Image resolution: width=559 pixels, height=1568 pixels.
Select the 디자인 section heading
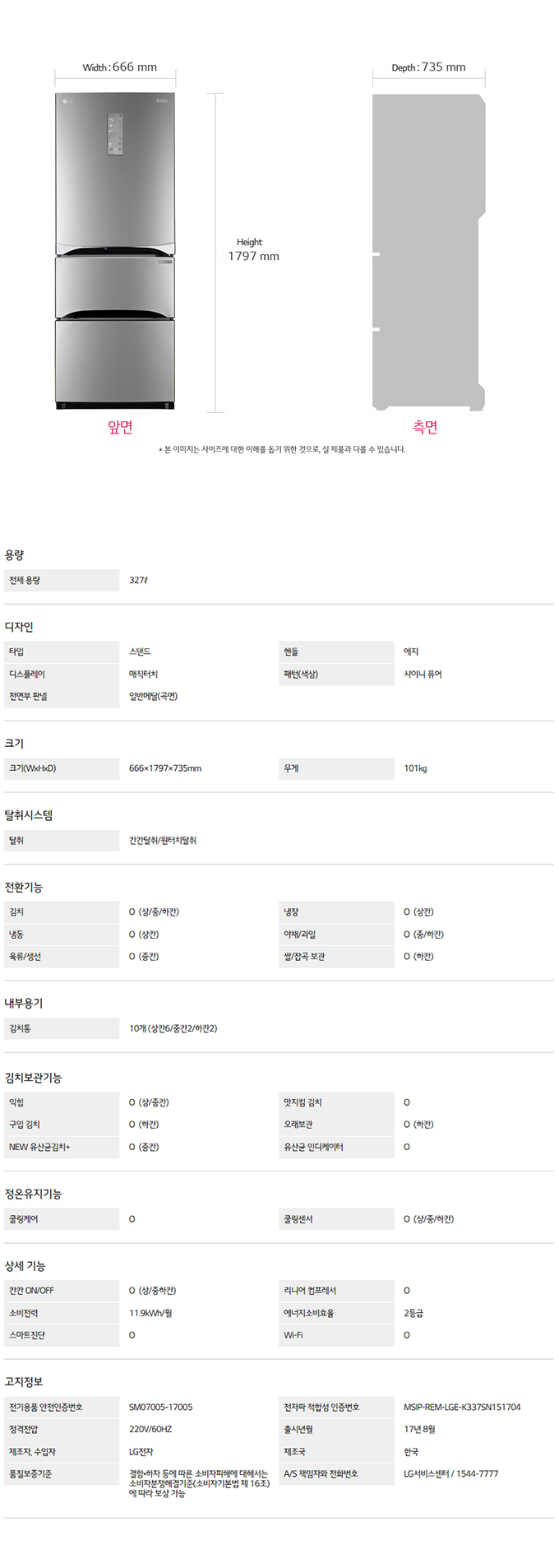tap(19, 627)
